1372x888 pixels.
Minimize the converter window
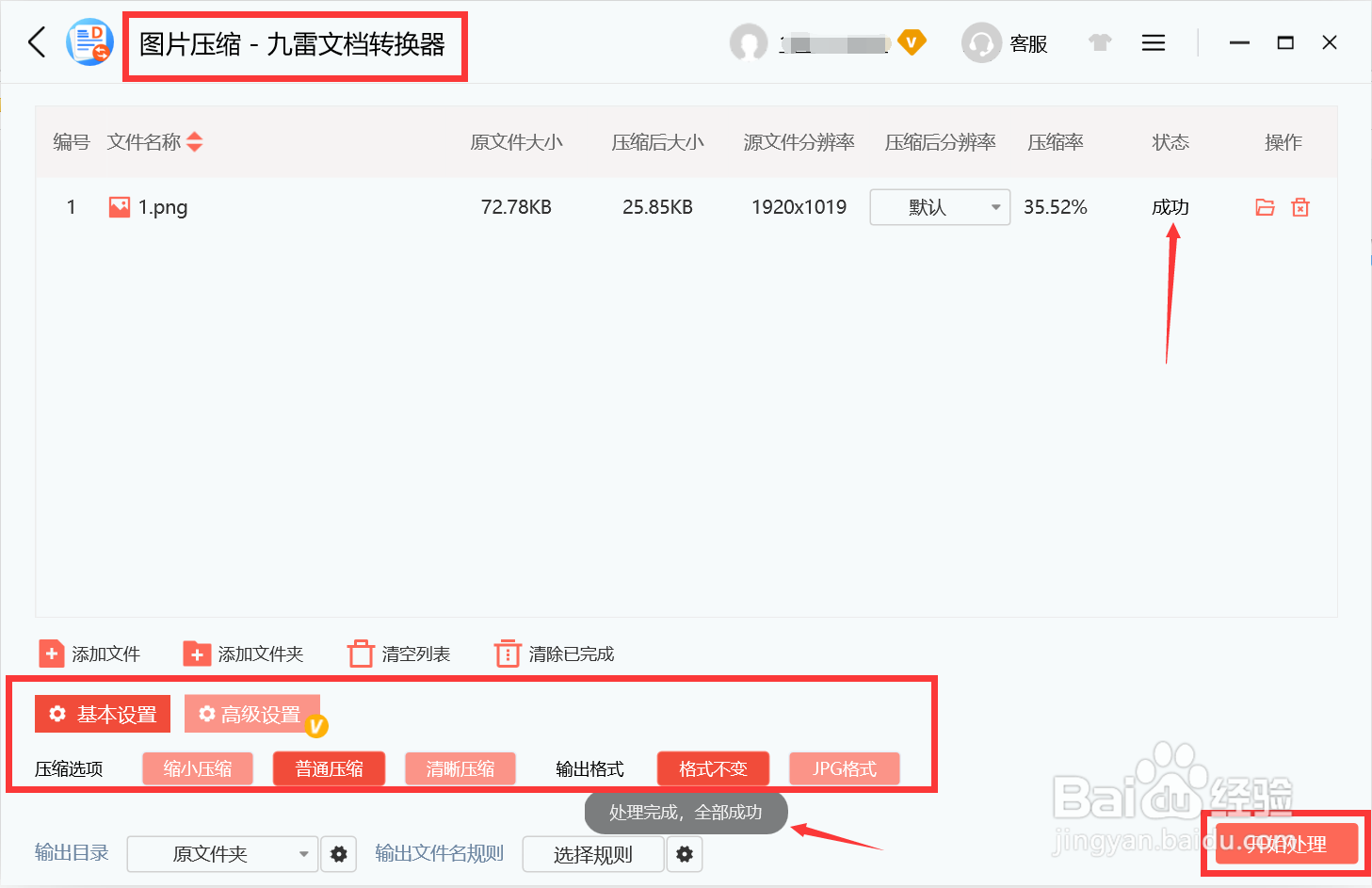click(1239, 42)
